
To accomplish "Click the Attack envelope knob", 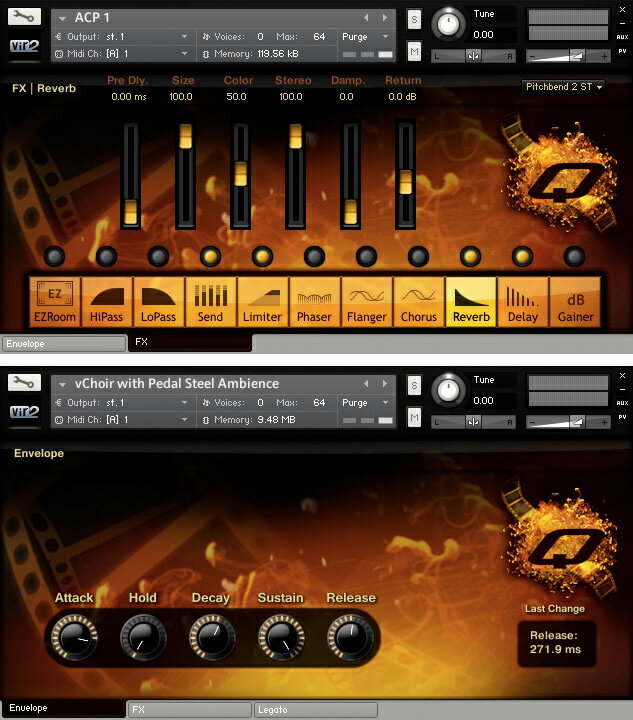I will (x=73, y=635).
